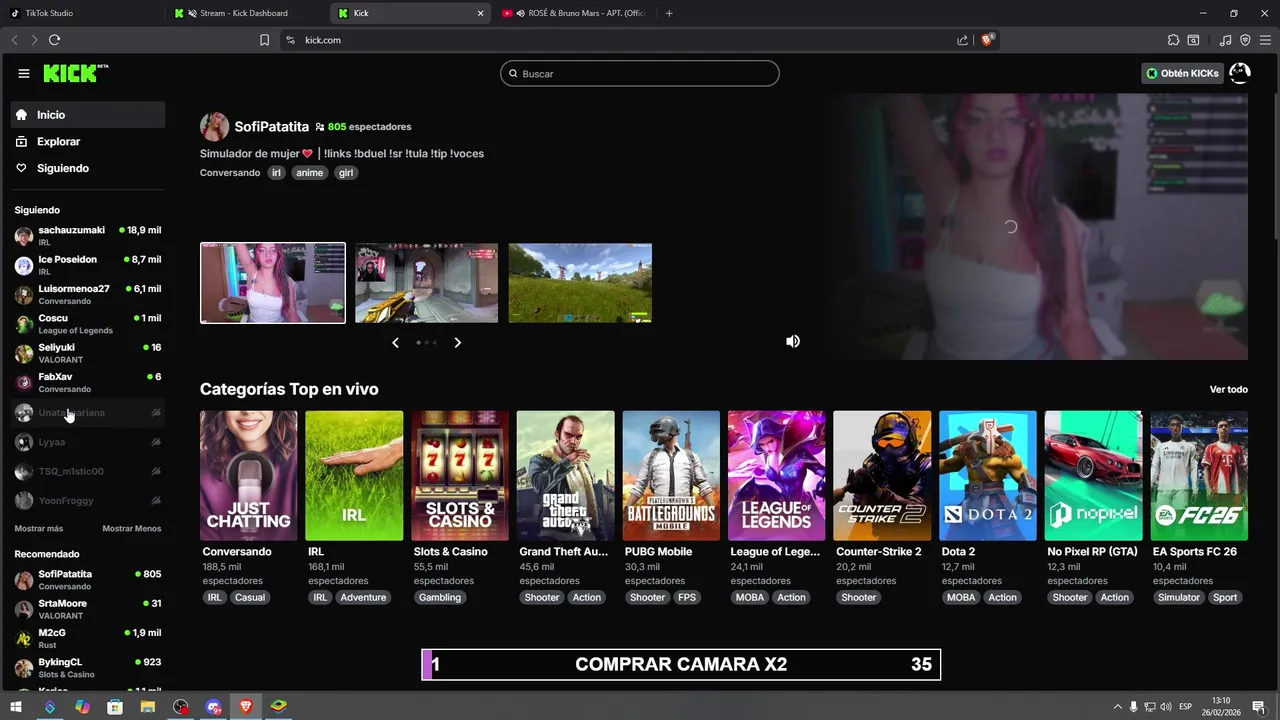Open offline channel TSQ_m1stic00
Screen dimensions: 1280x720
(88, 471)
